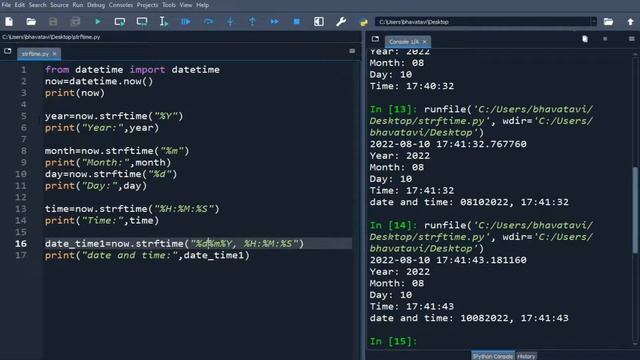The image size is (640, 360).
Task: Click In [13] runfile console entry
Action: 481,121
